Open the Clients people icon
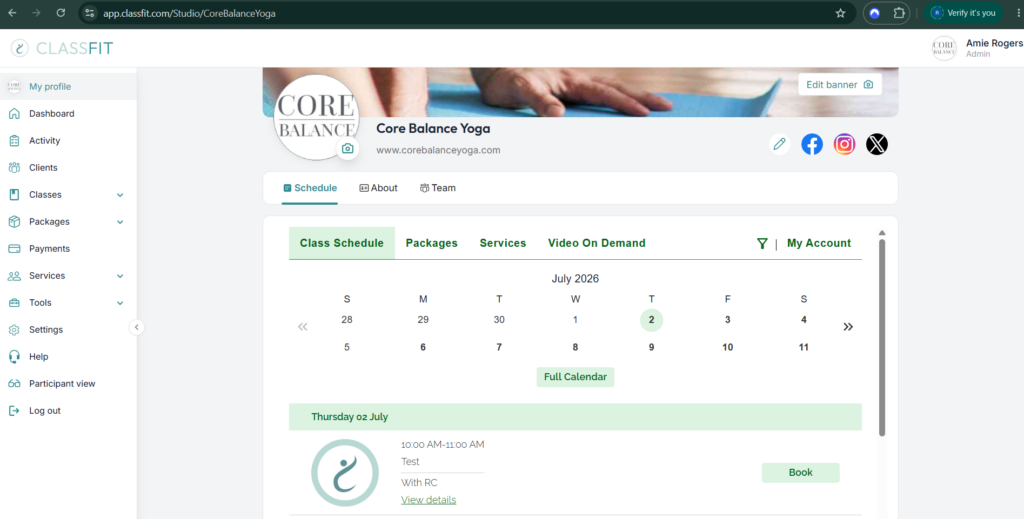The height and width of the screenshot is (519, 1024). pos(14,168)
